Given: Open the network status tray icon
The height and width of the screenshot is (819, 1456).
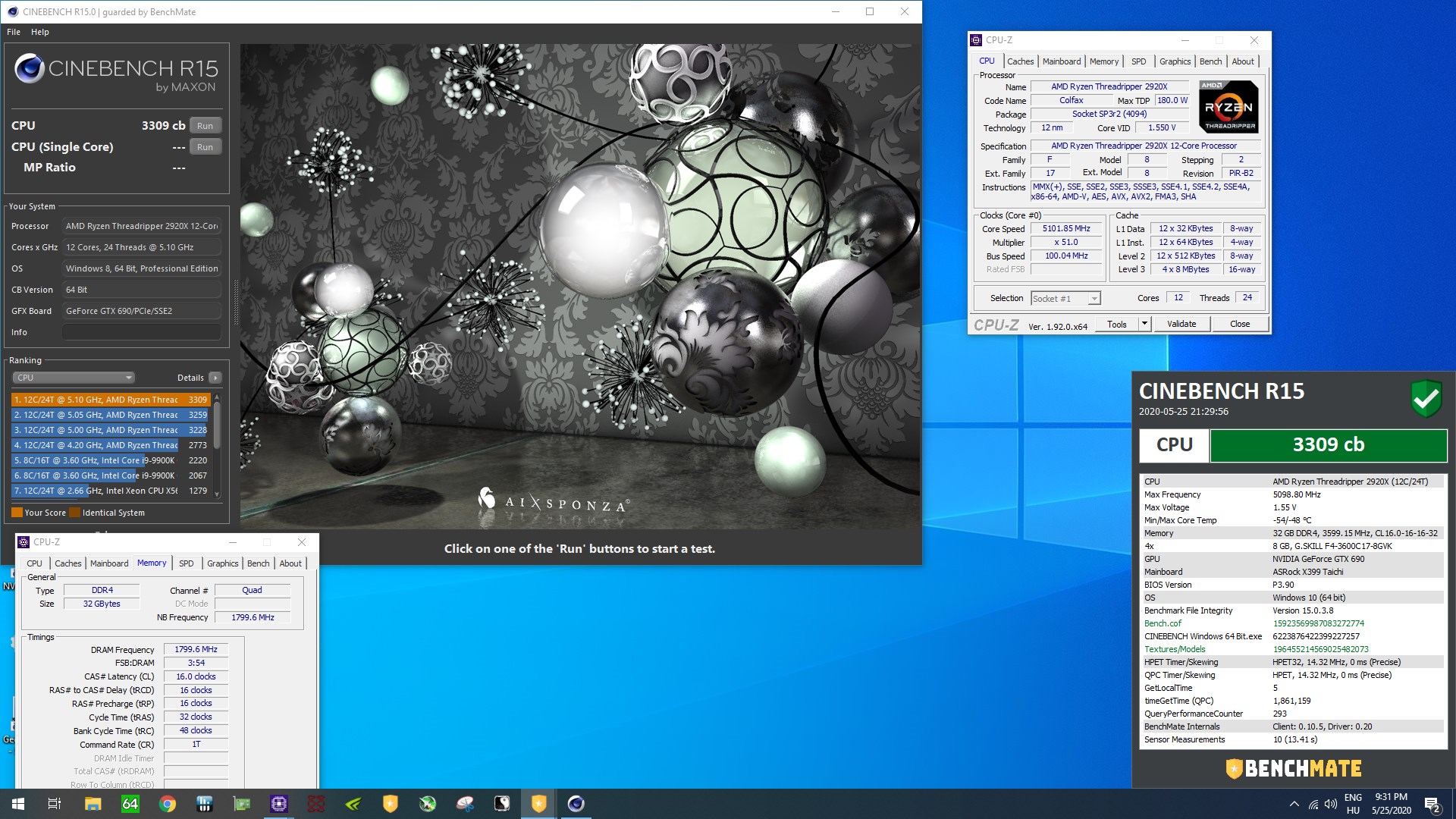Looking at the screenshot, I should 1313,804.
